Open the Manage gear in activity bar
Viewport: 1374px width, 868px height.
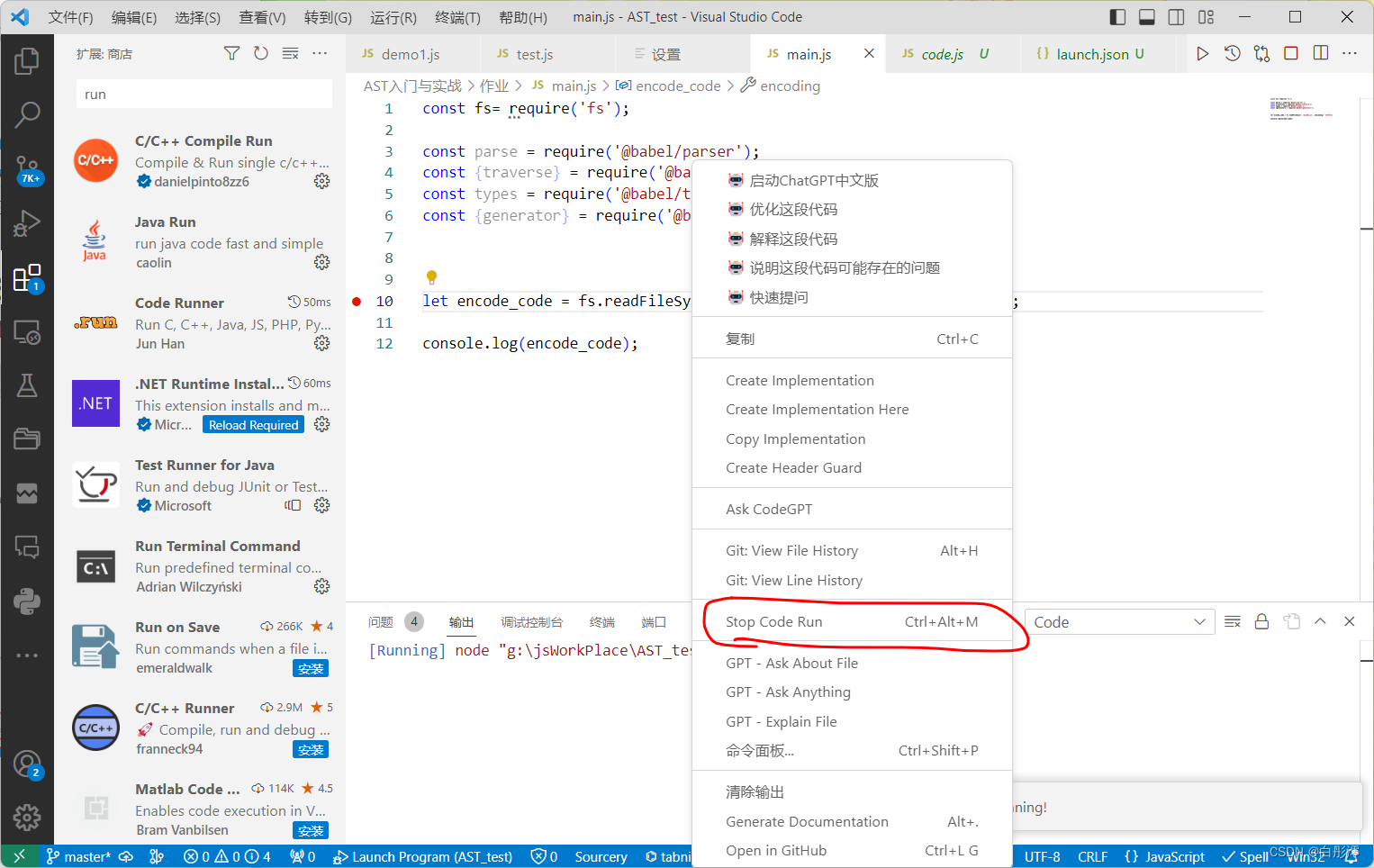(x=27, y=818)
